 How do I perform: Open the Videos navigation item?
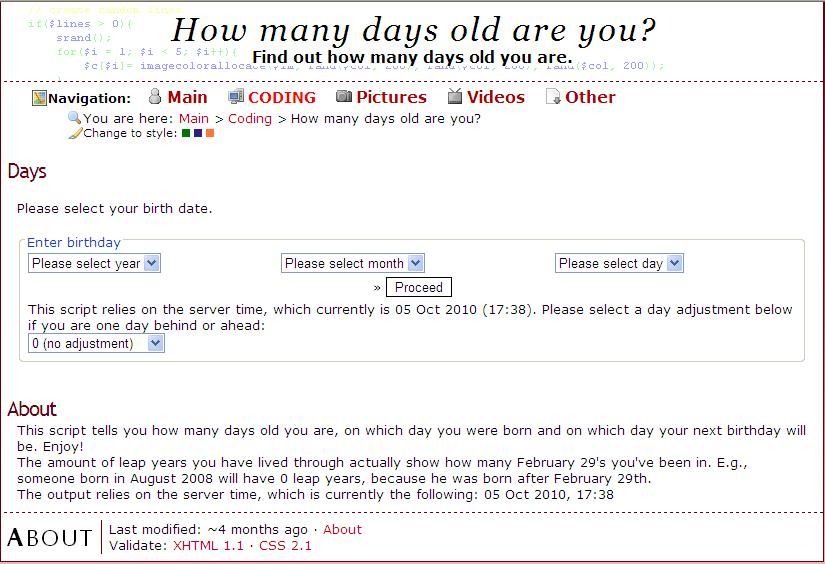pos(496,97)
